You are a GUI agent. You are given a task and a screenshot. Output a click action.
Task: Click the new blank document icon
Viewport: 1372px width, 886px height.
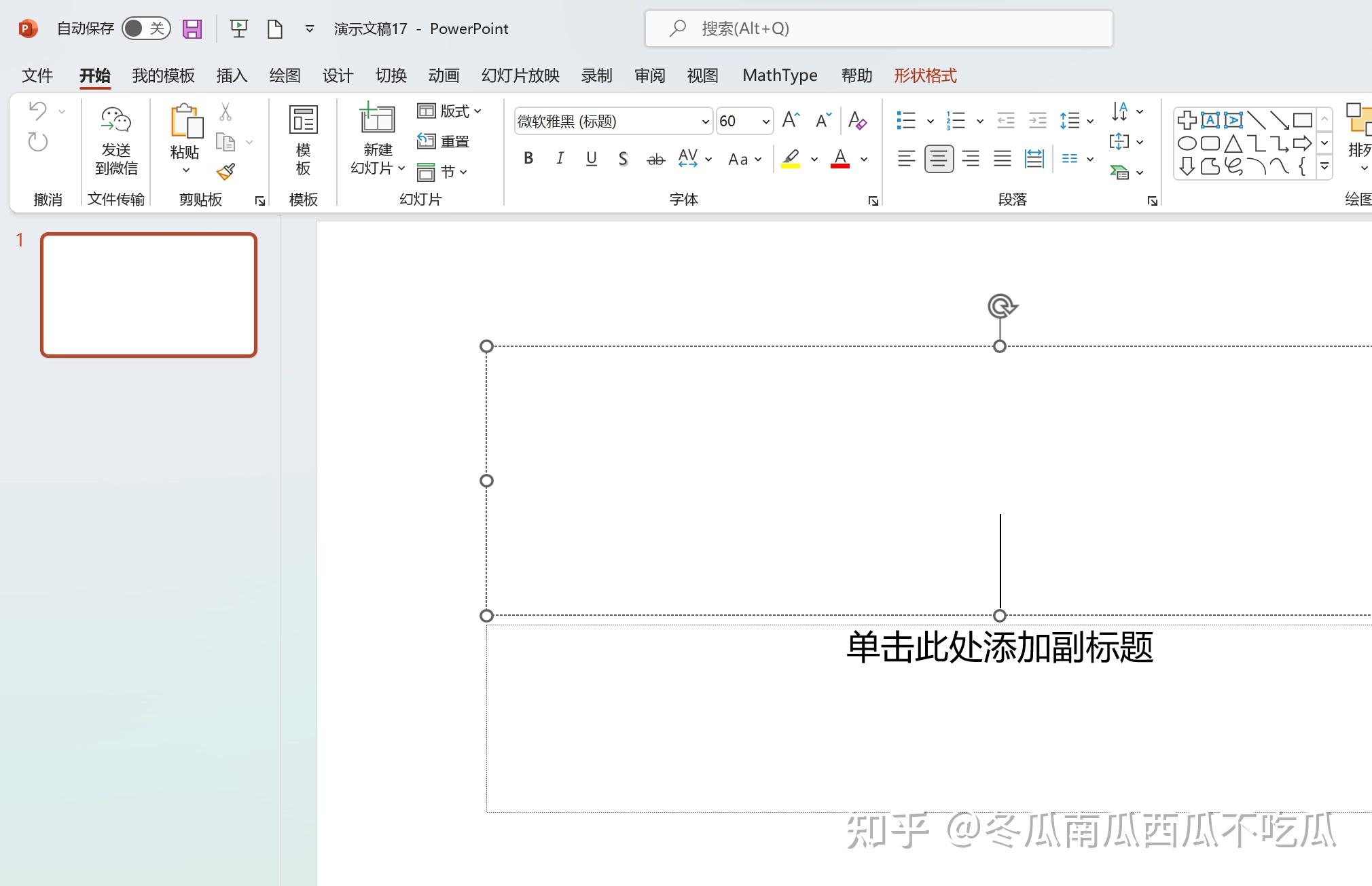(275, 29)
